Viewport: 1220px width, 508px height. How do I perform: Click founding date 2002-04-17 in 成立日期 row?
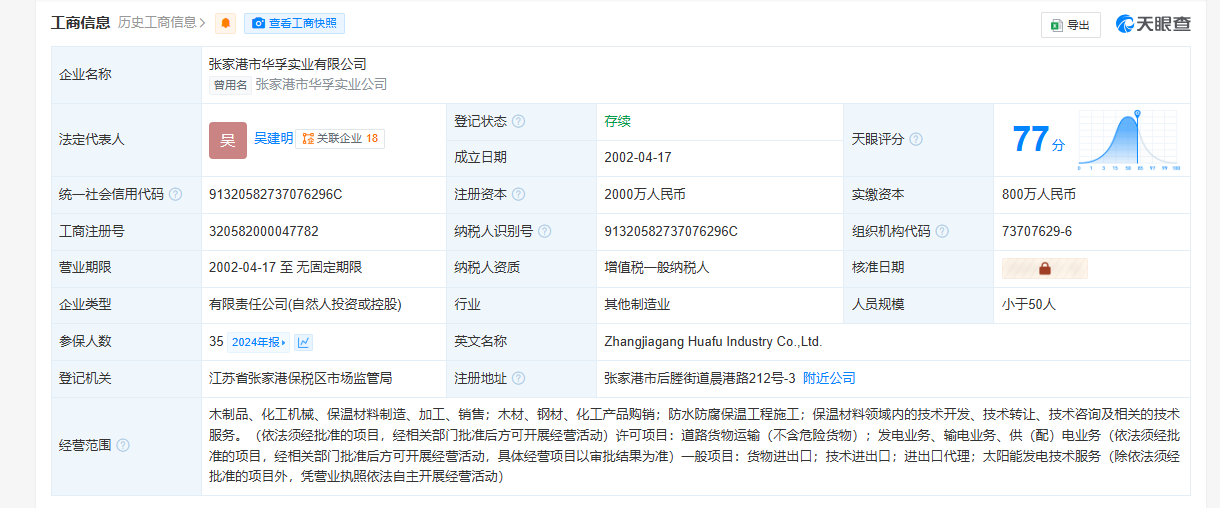point(638,158)
